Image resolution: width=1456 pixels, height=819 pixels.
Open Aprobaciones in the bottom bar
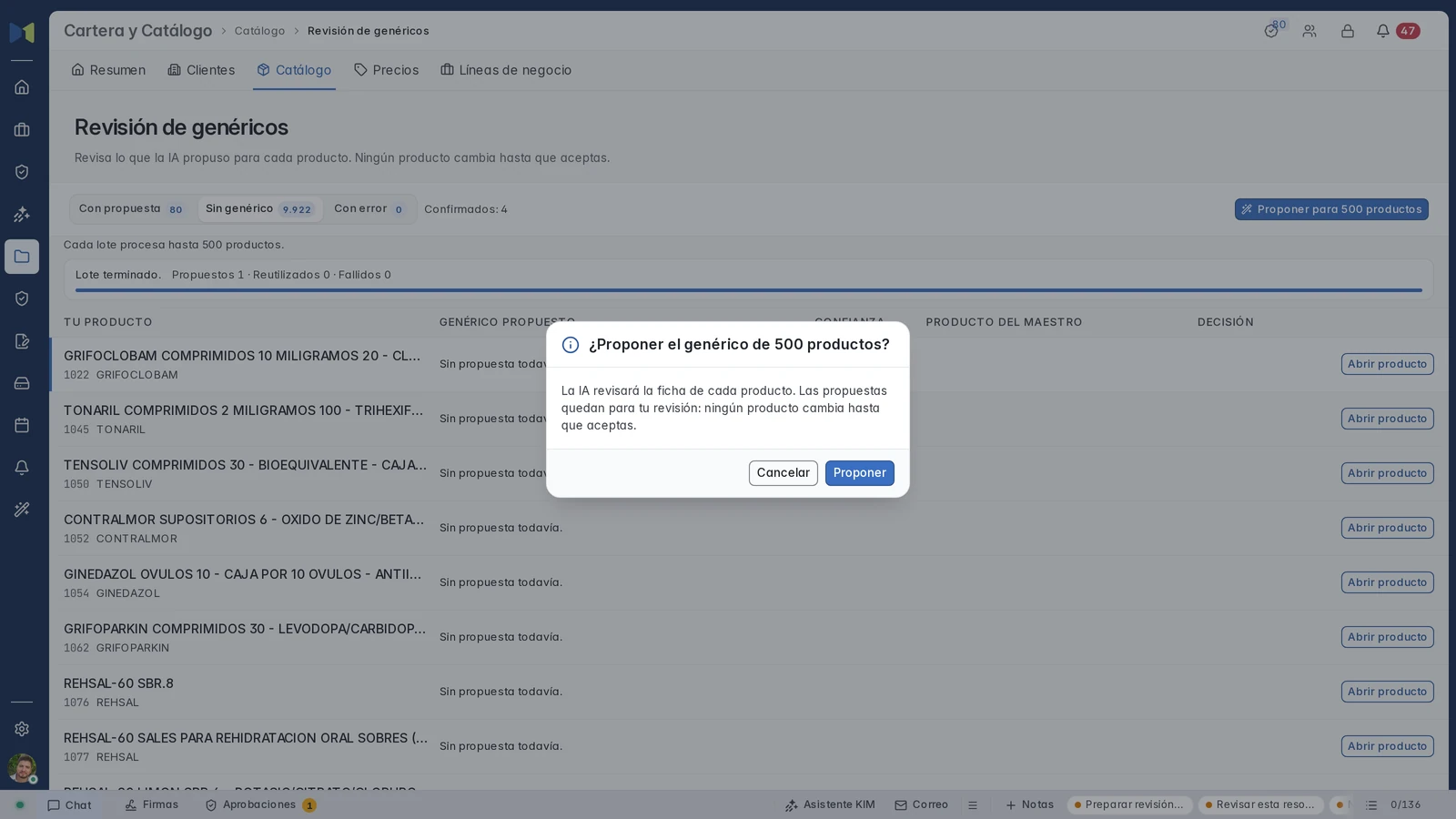260,805
